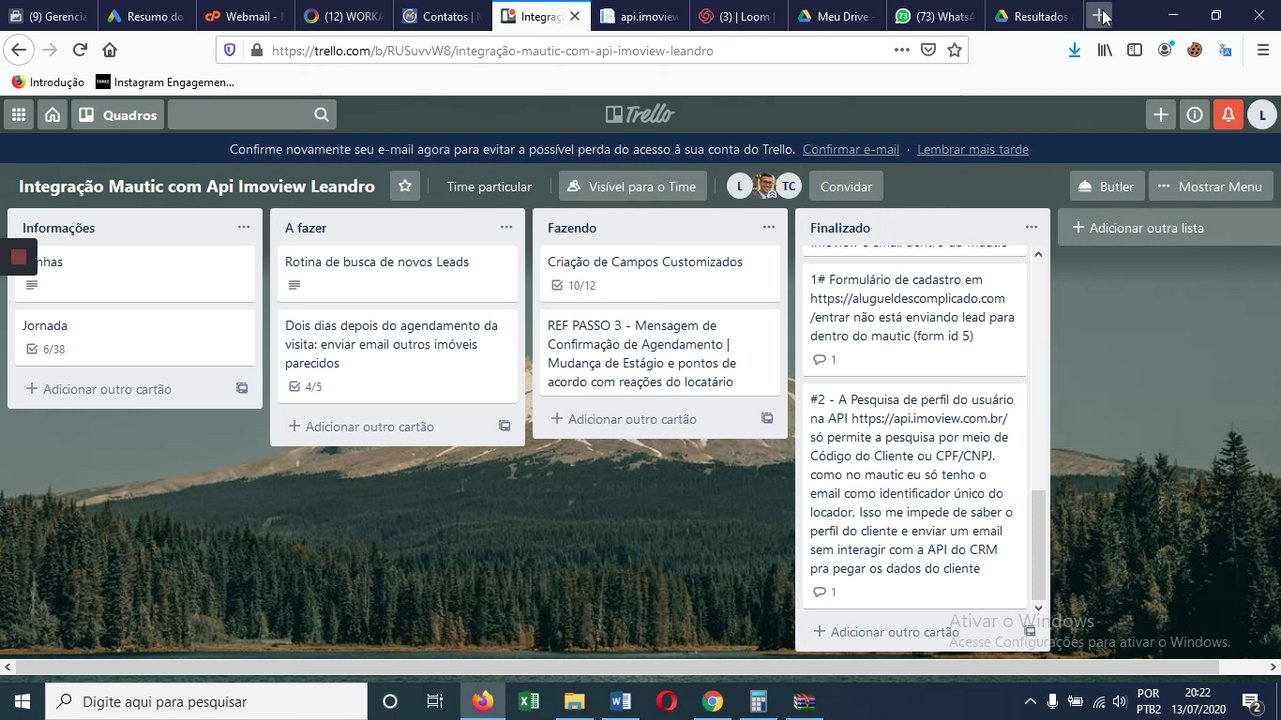1281x720 pixels.
Task: Open Visível para o Time visibility menu
Action: pyautogui.click(x=633, y=186)
